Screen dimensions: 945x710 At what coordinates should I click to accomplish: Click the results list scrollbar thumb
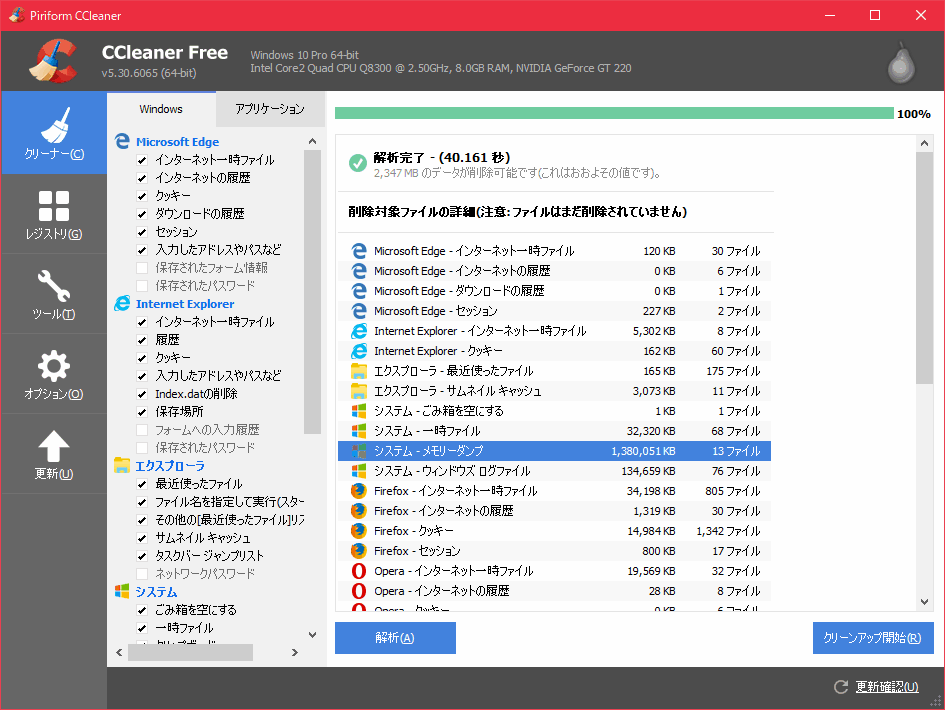click(925, 268)
